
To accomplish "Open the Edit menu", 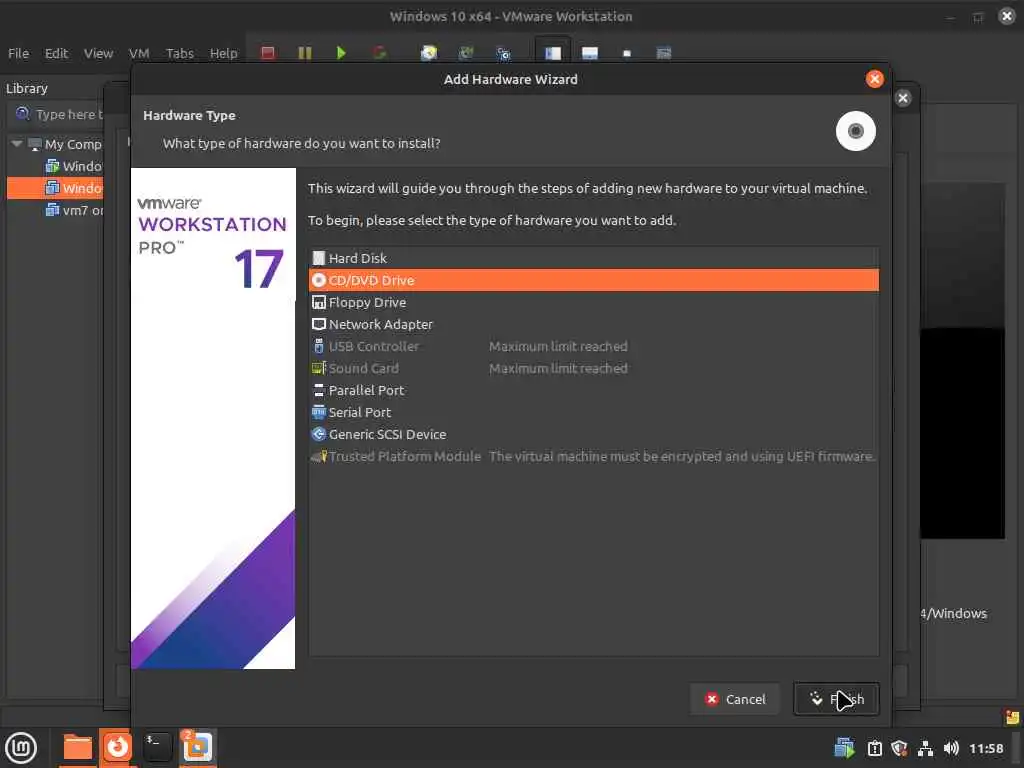I will [56, 54].
